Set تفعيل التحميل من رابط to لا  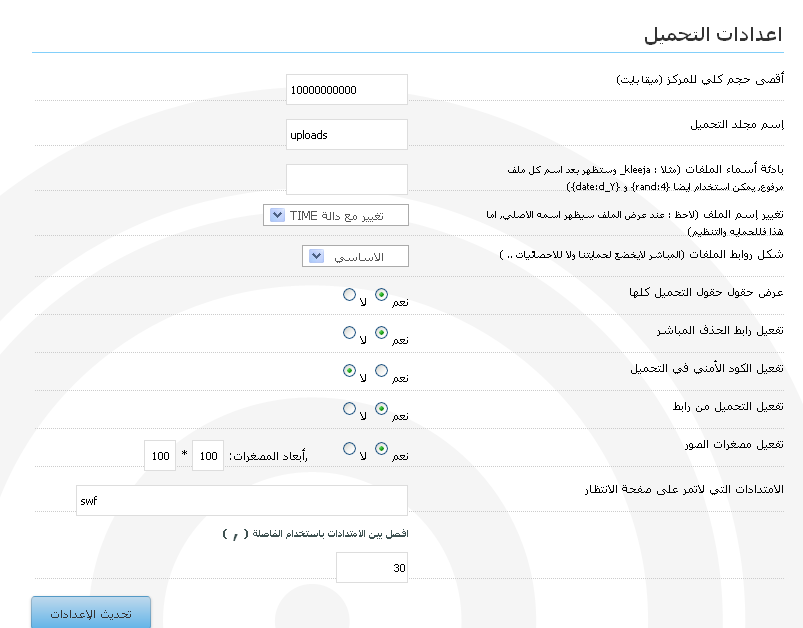348,409
